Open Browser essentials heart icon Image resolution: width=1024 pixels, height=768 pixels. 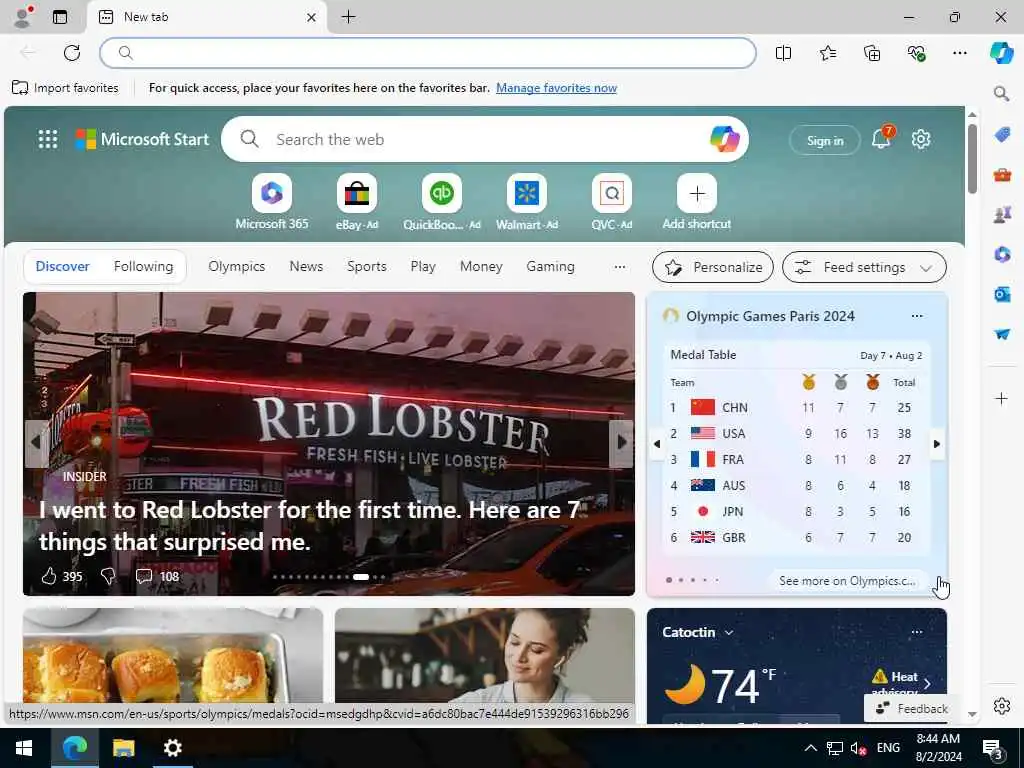click(x=916, y=53)
